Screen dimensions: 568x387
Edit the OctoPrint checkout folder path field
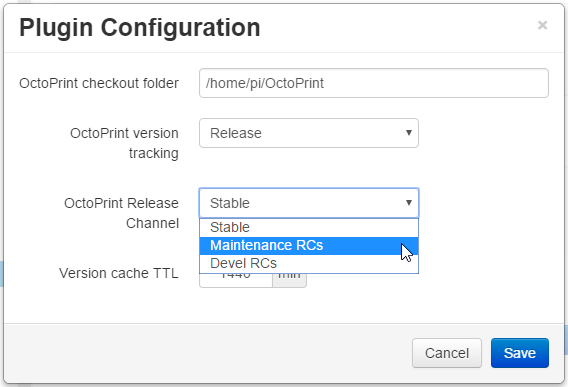(x=374, y=83)
